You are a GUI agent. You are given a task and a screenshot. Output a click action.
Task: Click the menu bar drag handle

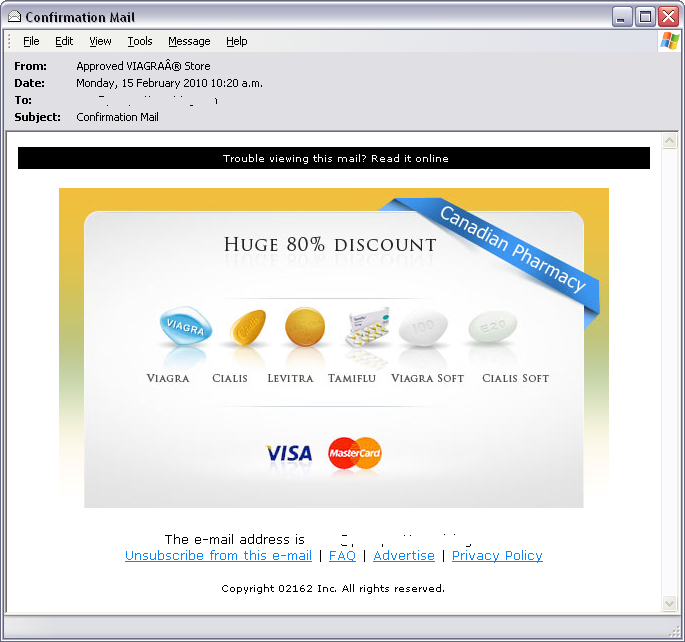(x=10, y=41)
